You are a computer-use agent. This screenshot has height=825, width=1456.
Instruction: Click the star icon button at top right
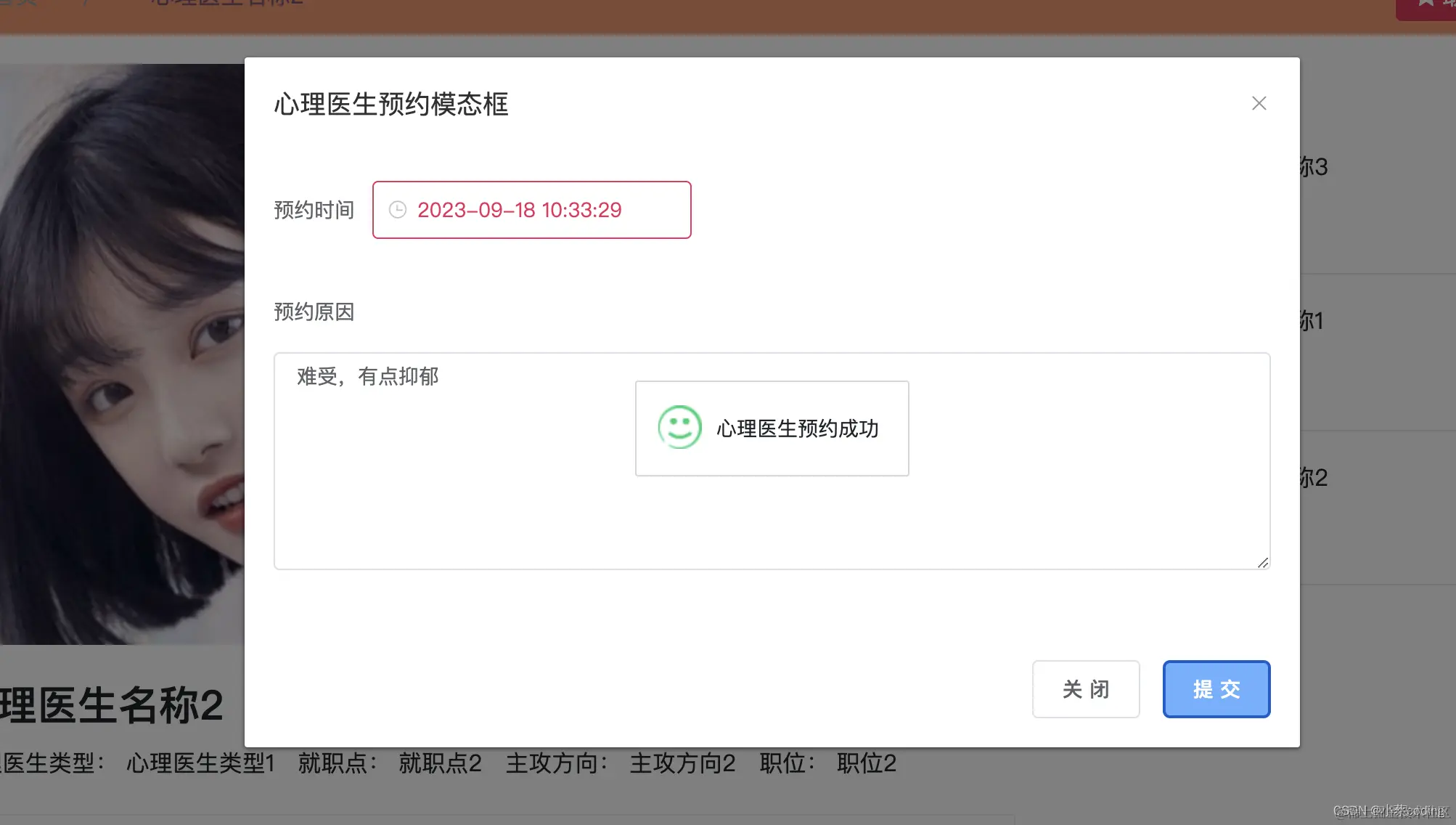(x=1426, y=6)
